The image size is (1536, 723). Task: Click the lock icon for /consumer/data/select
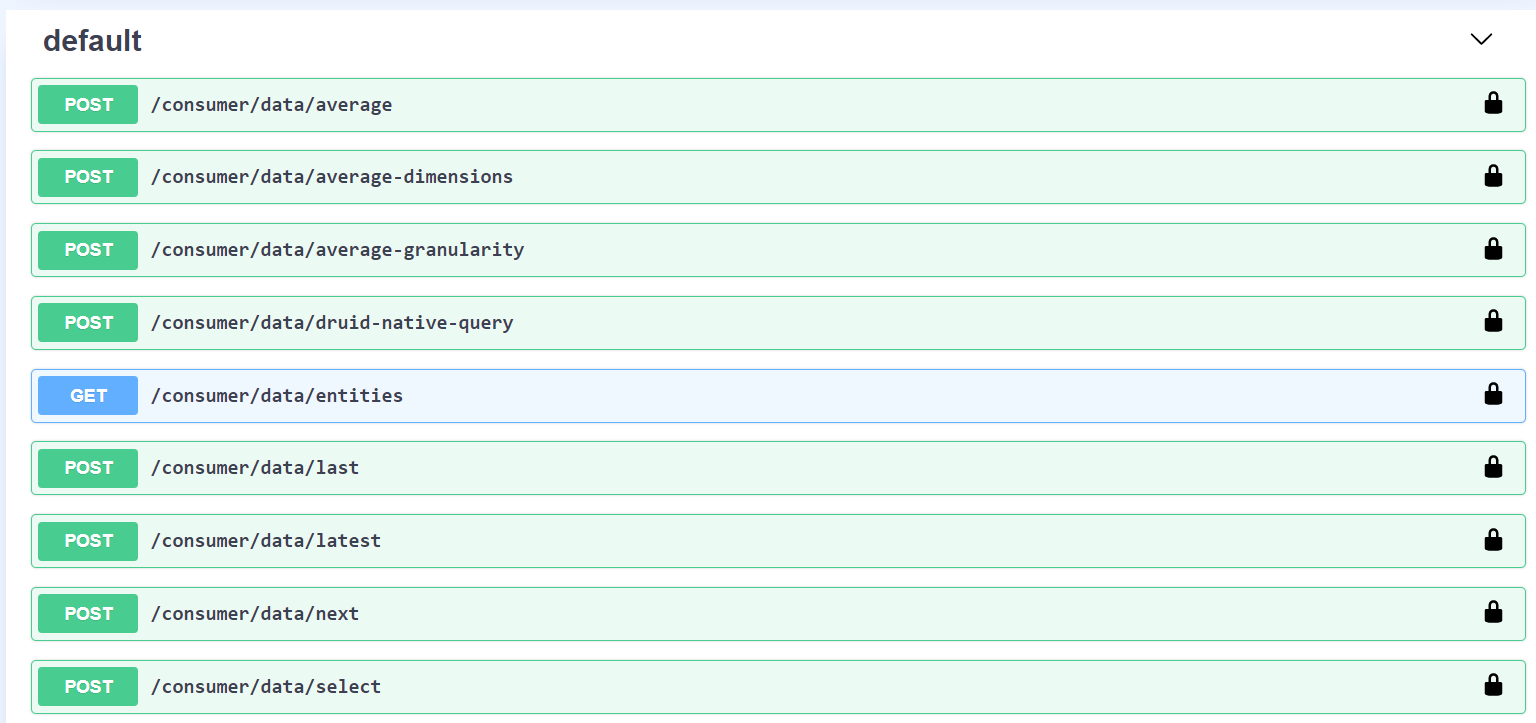(1493, 685)
